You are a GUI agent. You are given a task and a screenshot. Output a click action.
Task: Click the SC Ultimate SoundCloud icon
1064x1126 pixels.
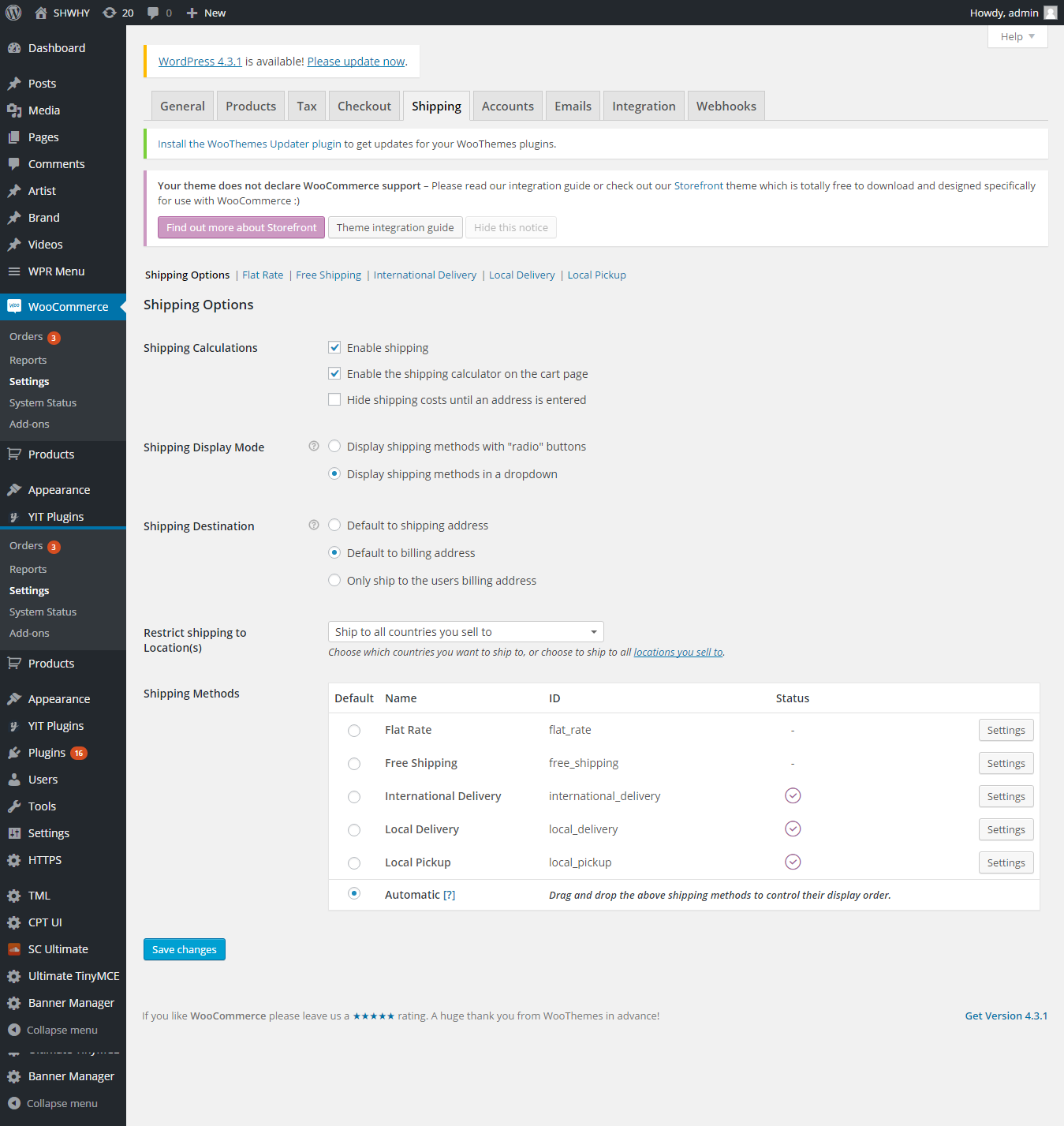pyautogui.click(x=14, y=949)
